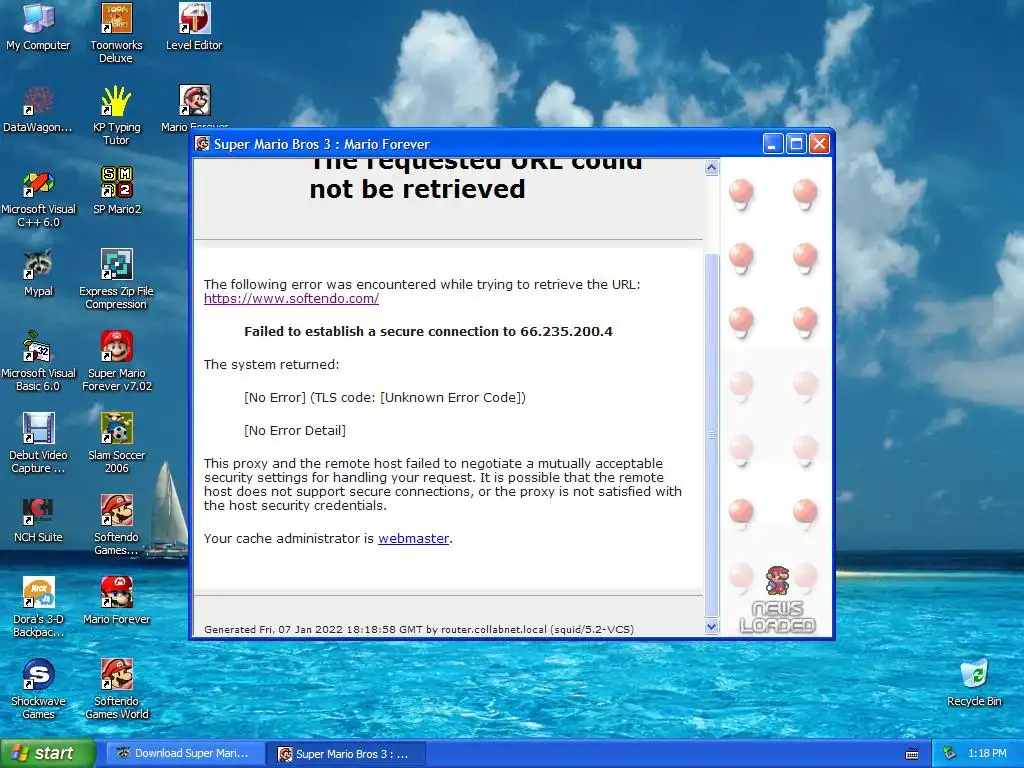The width and height of the screenshot is (1024, 768).
Task: Click 'Failed to establish a secure connection' text
Action: pos(428,332)
